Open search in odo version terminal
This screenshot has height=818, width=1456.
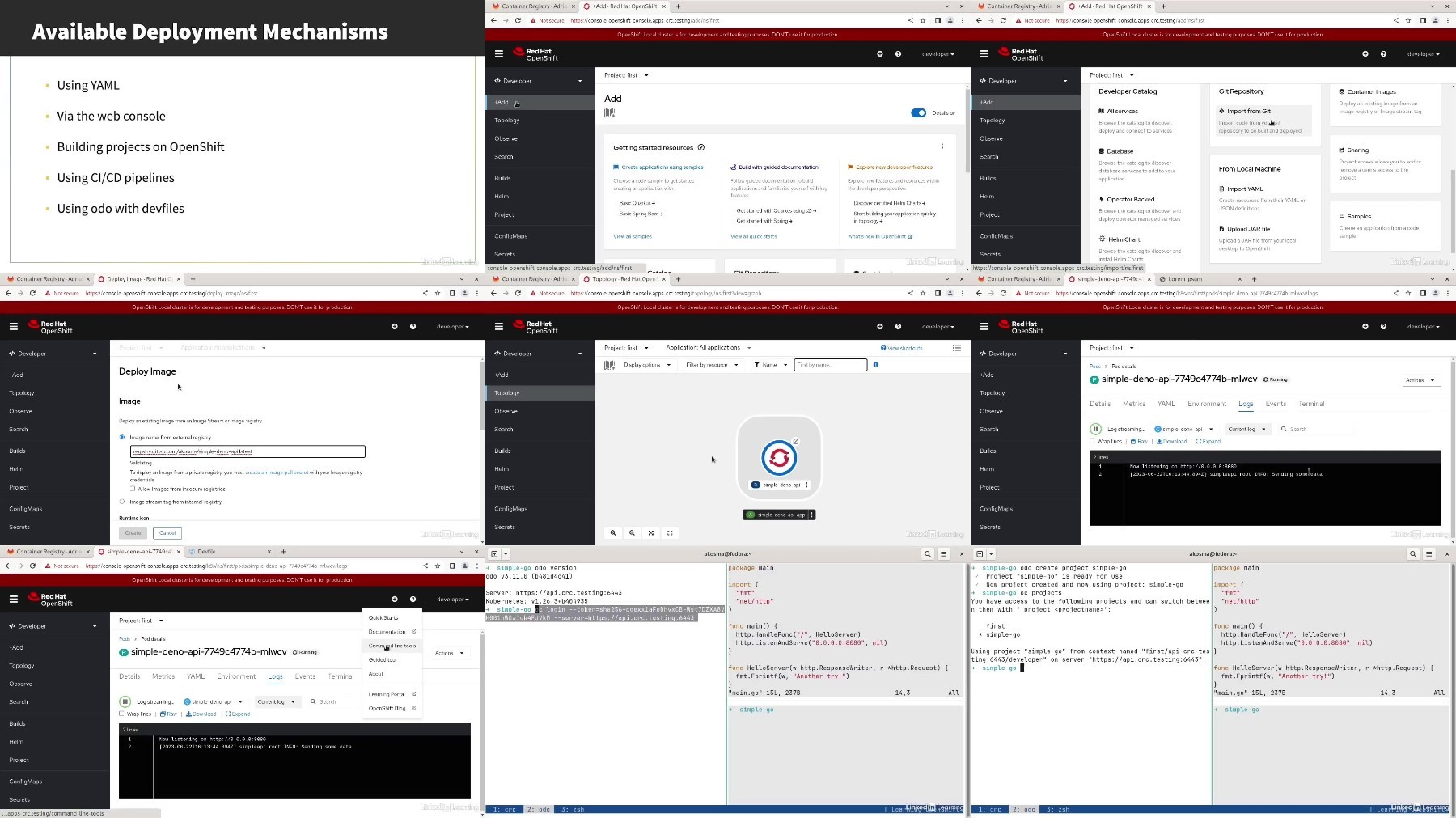pos(928,554)
